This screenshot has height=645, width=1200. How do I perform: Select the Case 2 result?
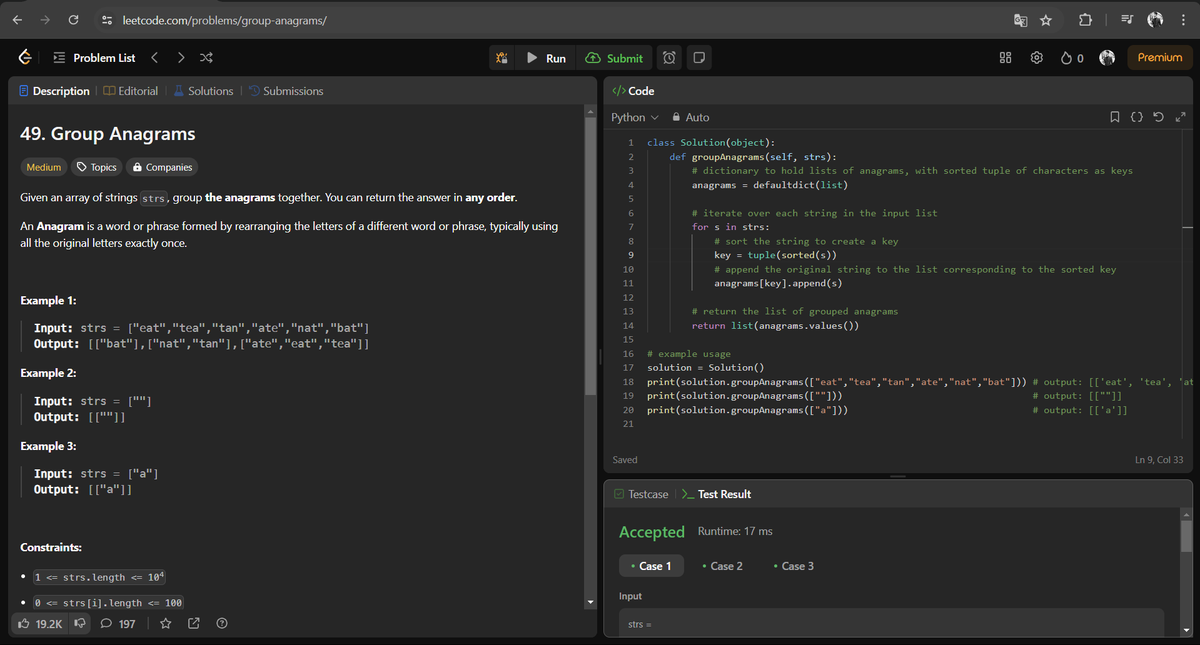coord(722,566)
